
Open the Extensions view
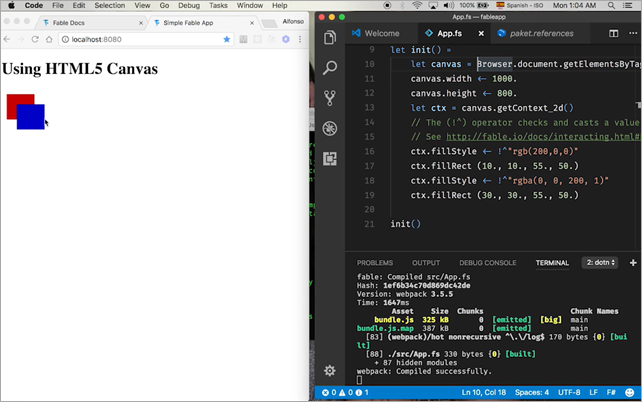click(330, 159)
